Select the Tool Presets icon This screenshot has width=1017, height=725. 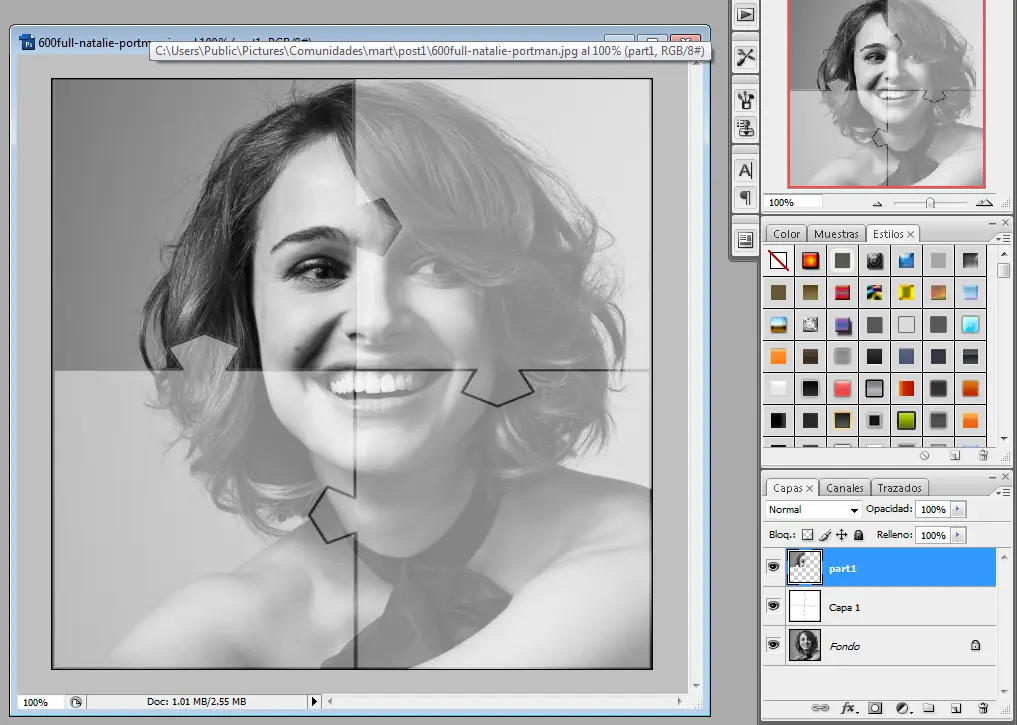746,56
